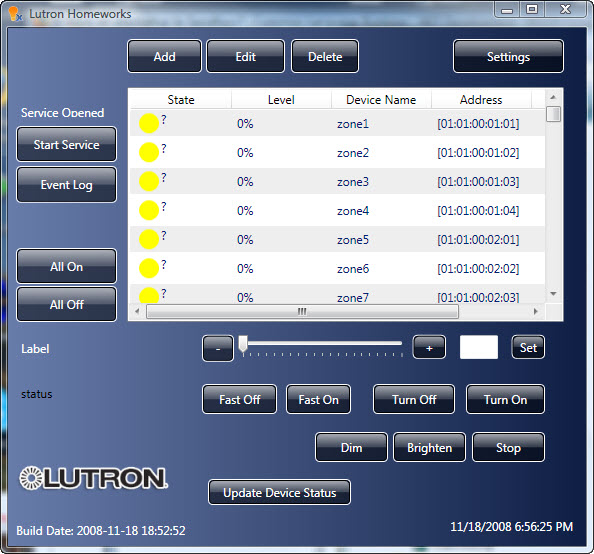
Task: Open Edit for the selected device
Action: [245, 56]
